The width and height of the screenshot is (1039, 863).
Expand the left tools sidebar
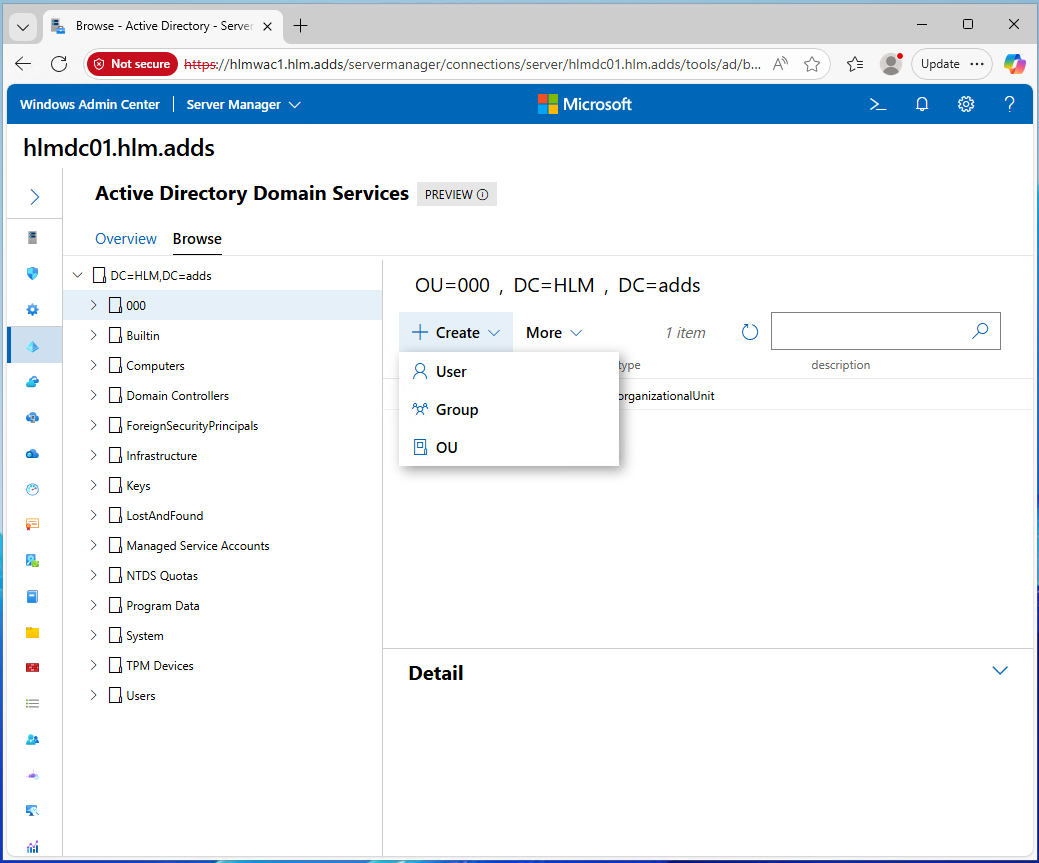tap(34, 197)
